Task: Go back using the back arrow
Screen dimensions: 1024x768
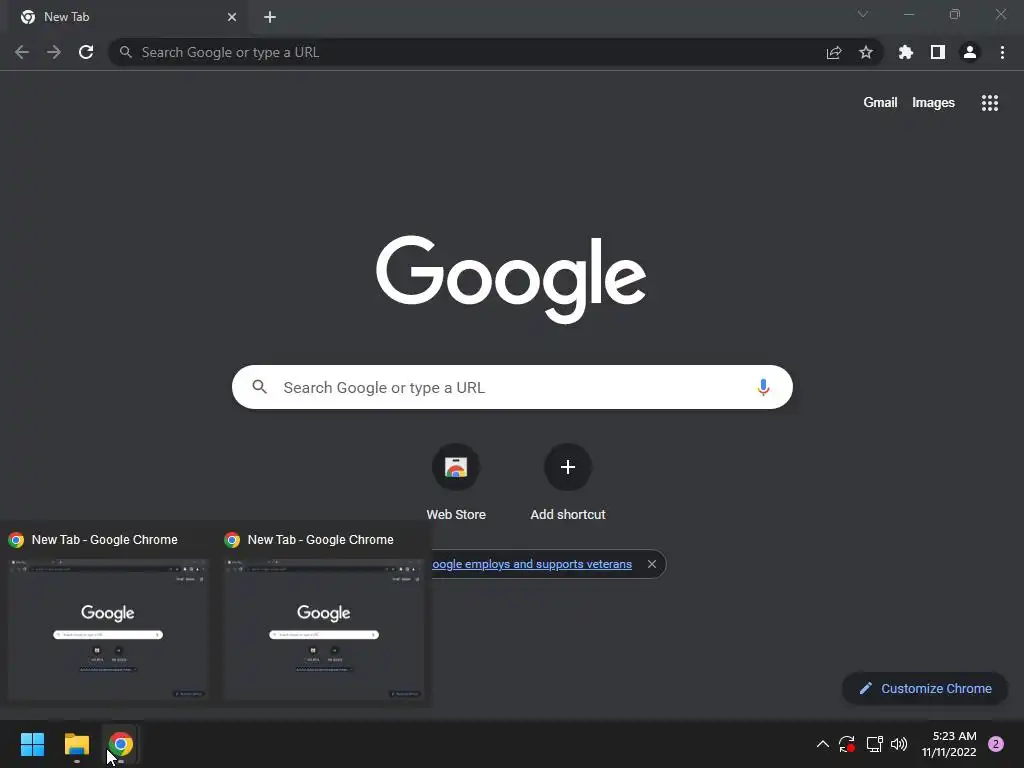Action: (22, 52)
